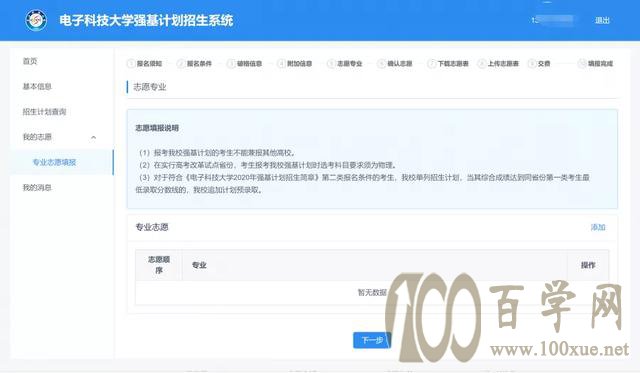Go to step 2 报名条件
The width and height of the screenshot is (640, 373).
(195, 64)
